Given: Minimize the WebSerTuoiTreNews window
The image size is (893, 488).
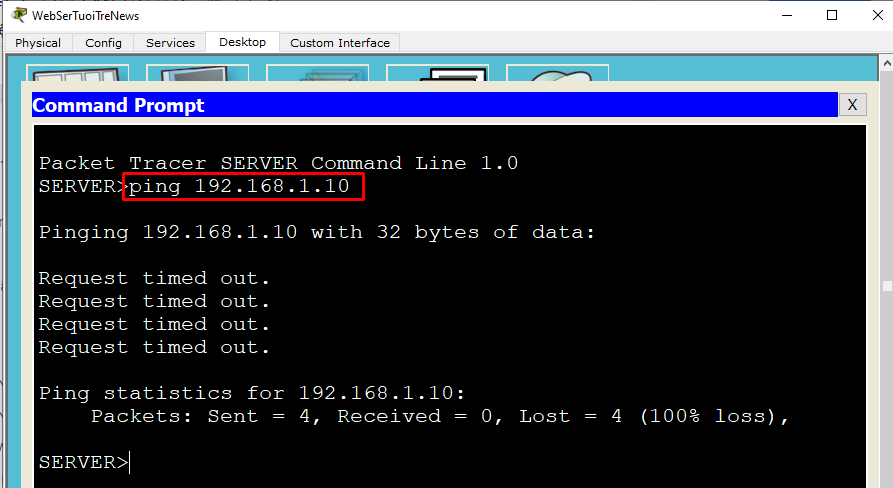Looking at the screenshot, I should (x=787, y=15).
